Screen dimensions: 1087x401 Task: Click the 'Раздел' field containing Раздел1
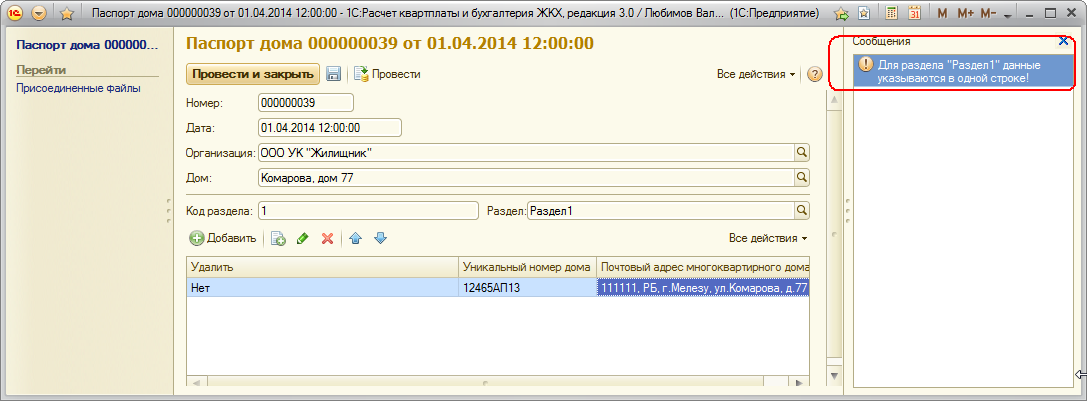coord(661,210)
